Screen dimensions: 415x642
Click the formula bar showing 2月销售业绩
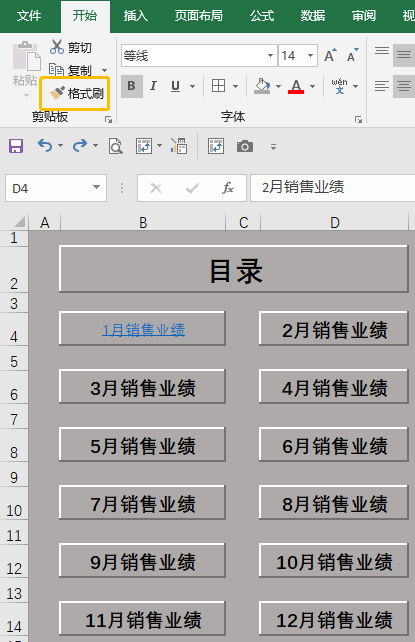point(333,188)
